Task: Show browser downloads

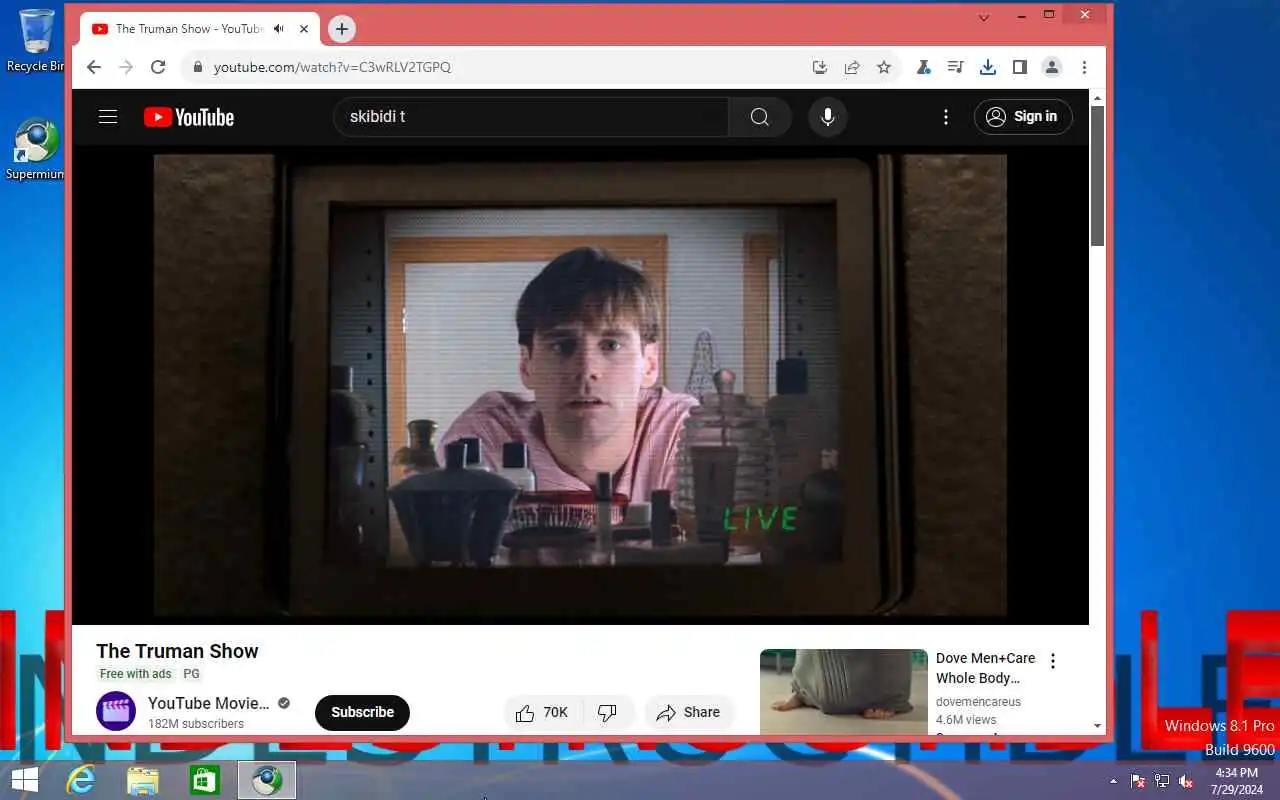Action: pos(988,67)
